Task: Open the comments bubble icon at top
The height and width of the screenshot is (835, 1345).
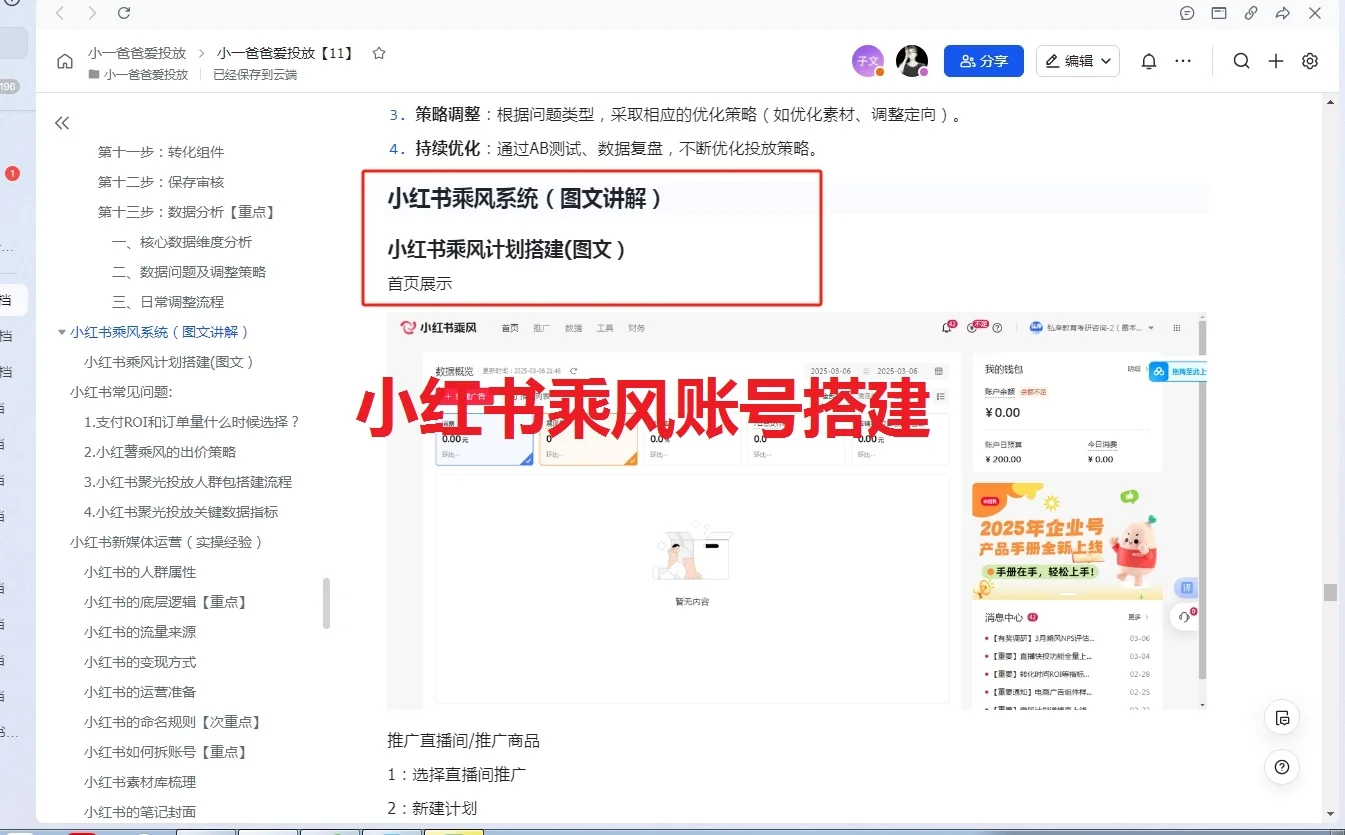Action: [1187, 13]
